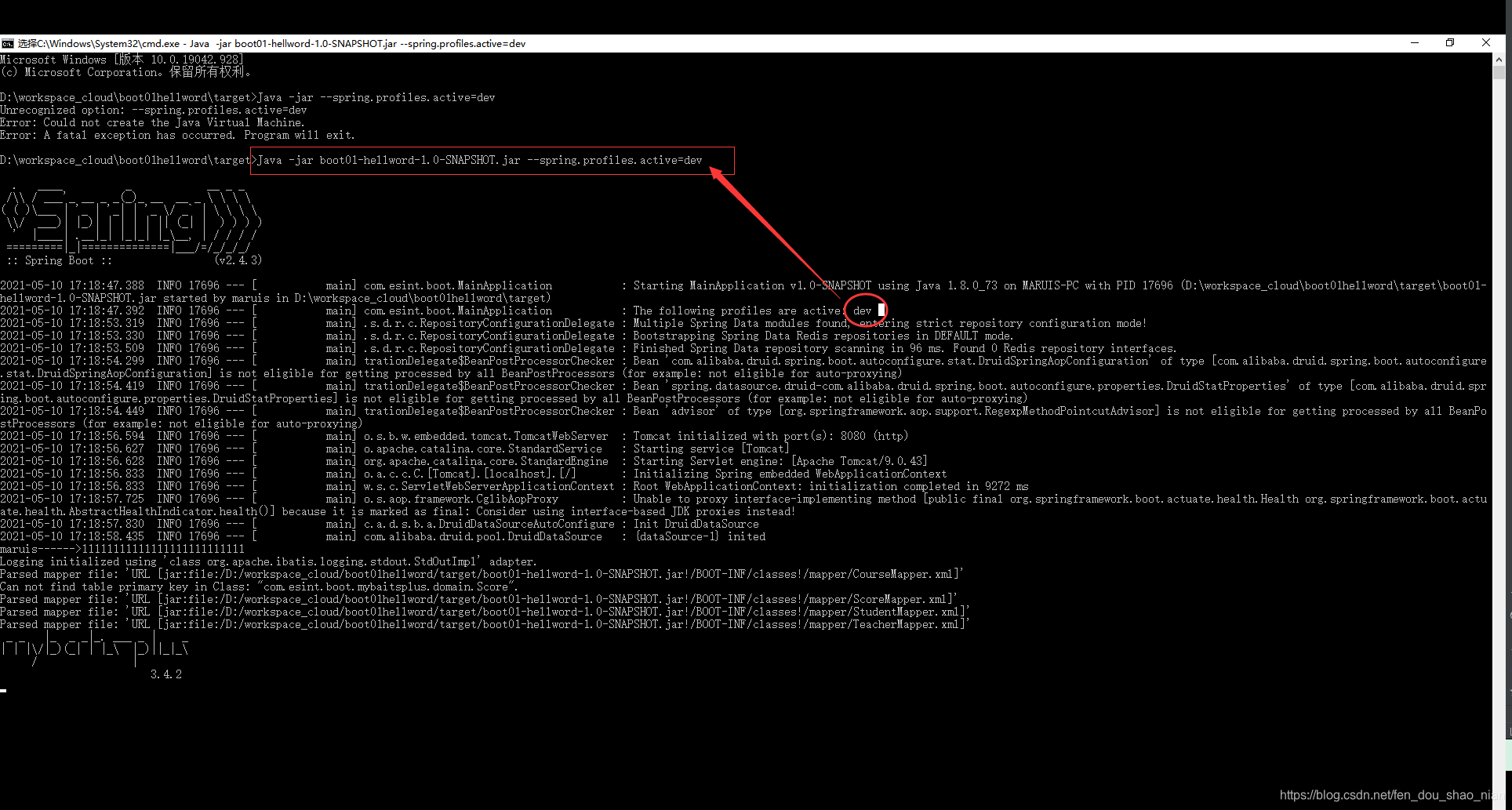This screenshot has width=1512, height=810.
Task: Click 'com.alibaba.druid.pool.DruidDataSource' logger name
Action: (482, 537)
